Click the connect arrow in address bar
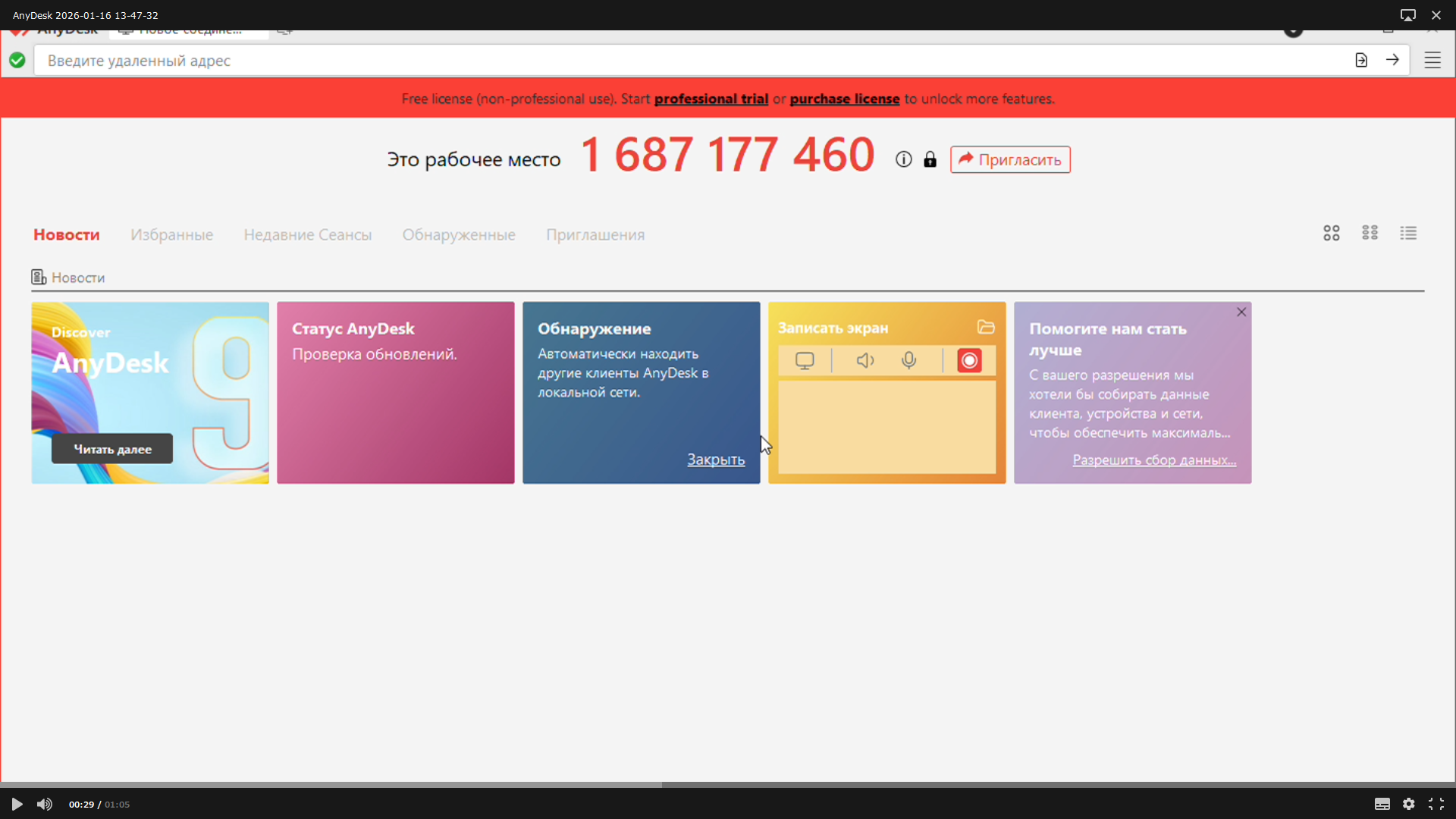Image resolution: width=1456 pixels, height=819 pixels. 1392,60
